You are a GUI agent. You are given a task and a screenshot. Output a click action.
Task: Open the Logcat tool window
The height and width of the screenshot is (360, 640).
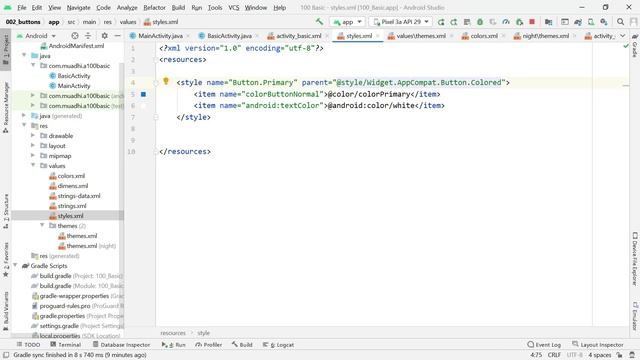[278, 345]
